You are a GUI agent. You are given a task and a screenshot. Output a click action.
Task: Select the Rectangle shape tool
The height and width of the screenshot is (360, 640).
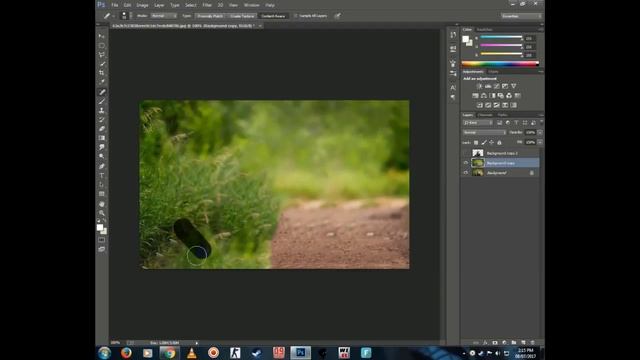pos(102,194)
